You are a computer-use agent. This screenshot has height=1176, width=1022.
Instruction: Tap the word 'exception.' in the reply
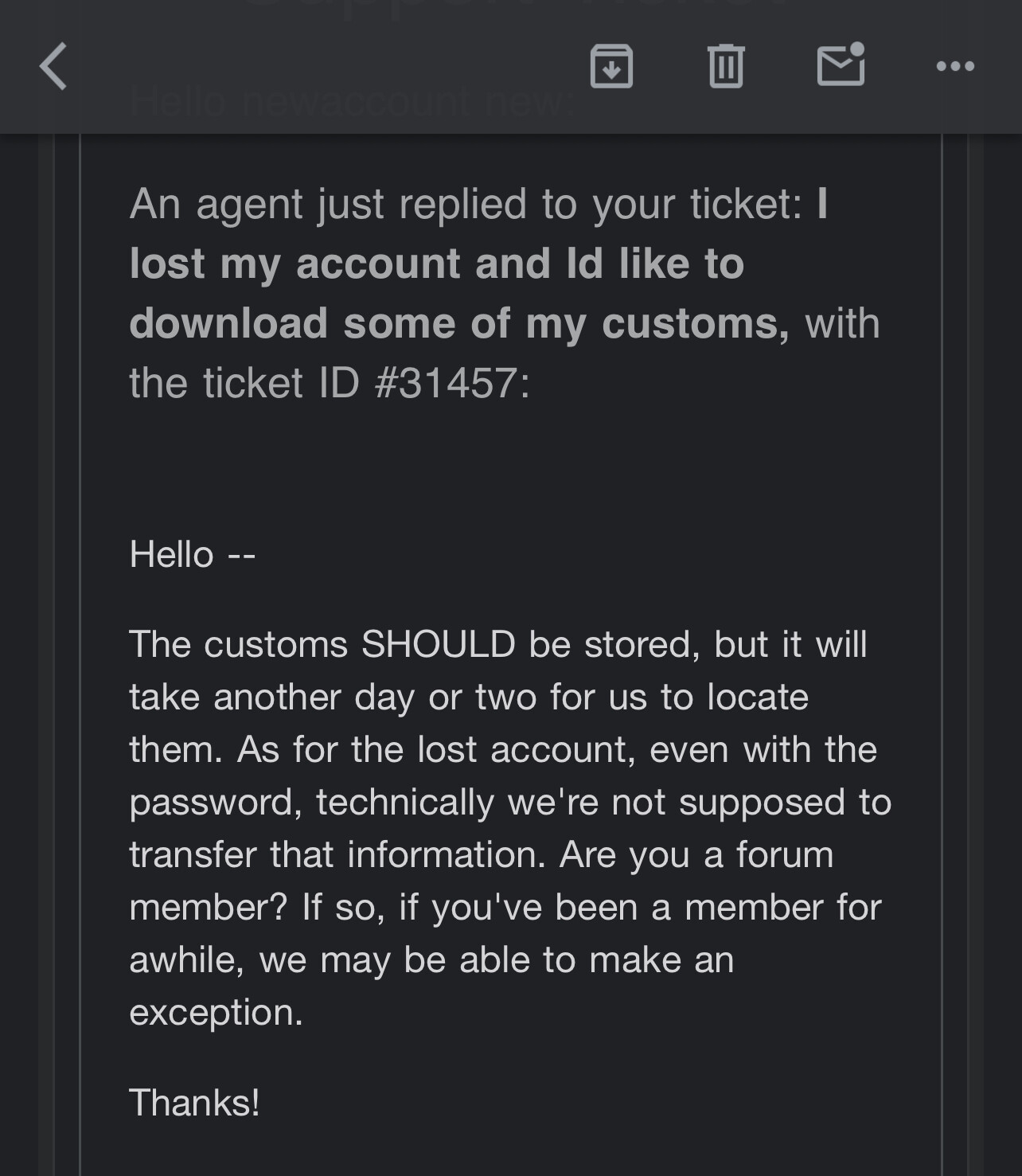coord(216,1013)
